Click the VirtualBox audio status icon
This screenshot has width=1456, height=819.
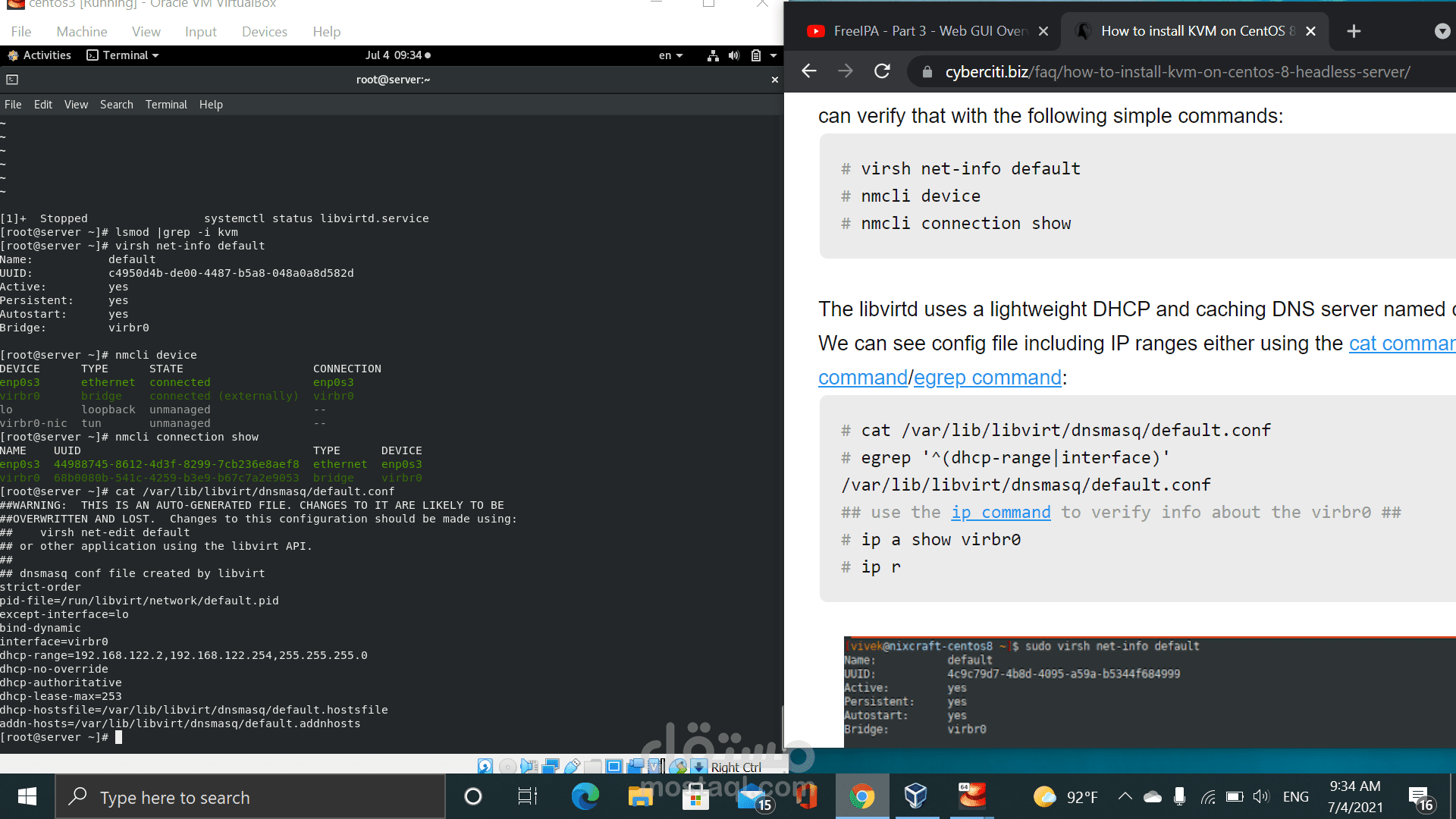pos(529,766)
